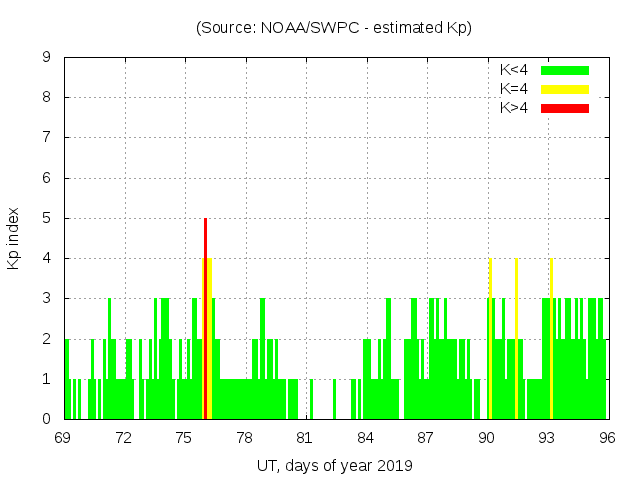Image resolution: width=640 pixels, height=480 pixels.
Task: Select the yellow bar just after day 90
Action: 490,340
